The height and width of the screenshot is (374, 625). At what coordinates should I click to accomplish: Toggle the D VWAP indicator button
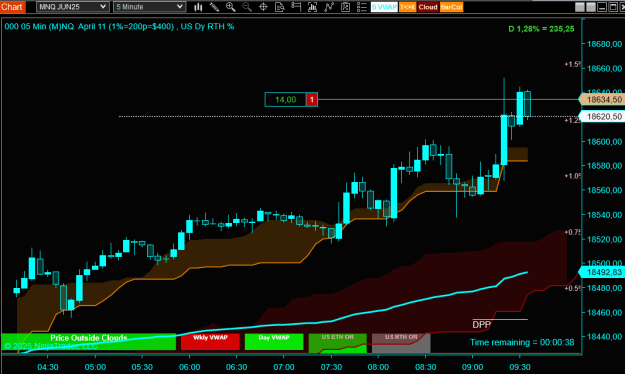[x=384, y=7]
